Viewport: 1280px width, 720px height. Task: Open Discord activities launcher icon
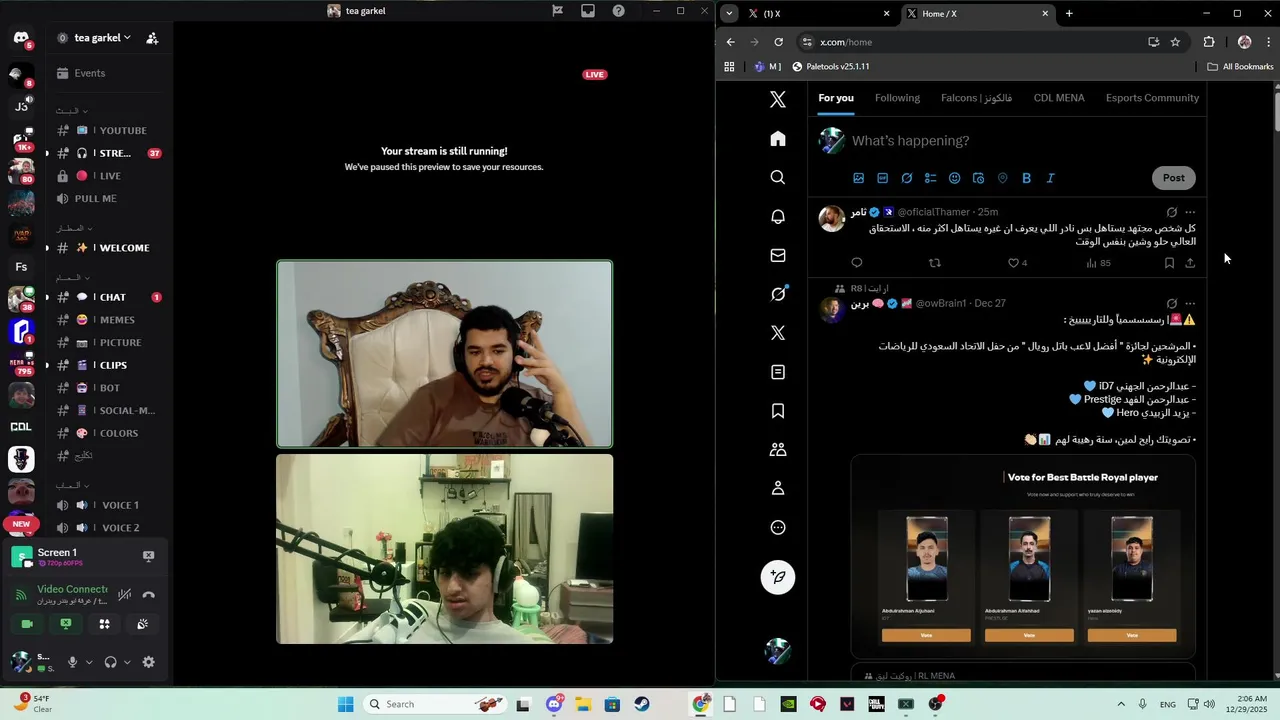pyautogui.click(x=104, y=624)
